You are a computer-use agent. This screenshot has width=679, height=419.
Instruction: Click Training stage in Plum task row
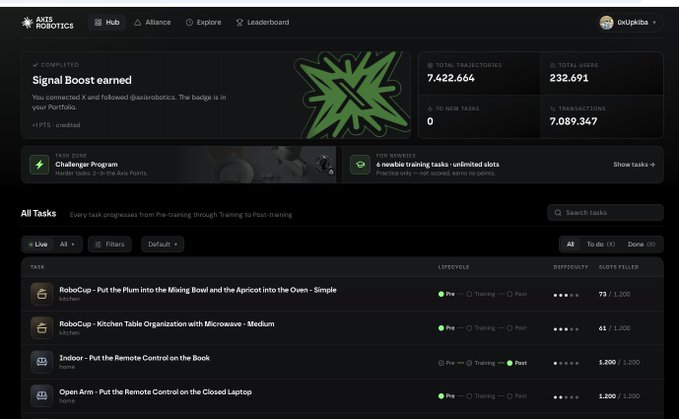(480, 294)
